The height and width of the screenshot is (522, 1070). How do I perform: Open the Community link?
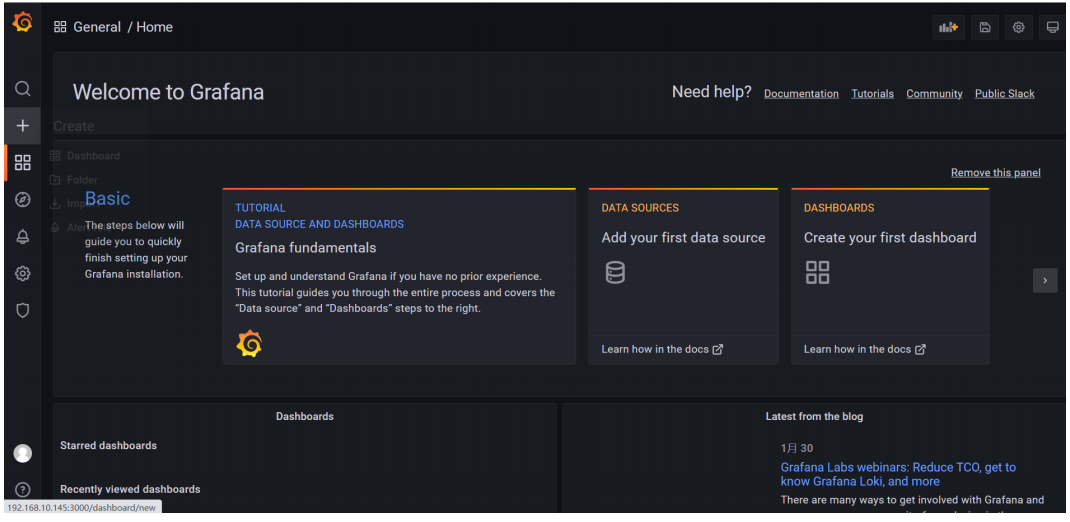934,93
